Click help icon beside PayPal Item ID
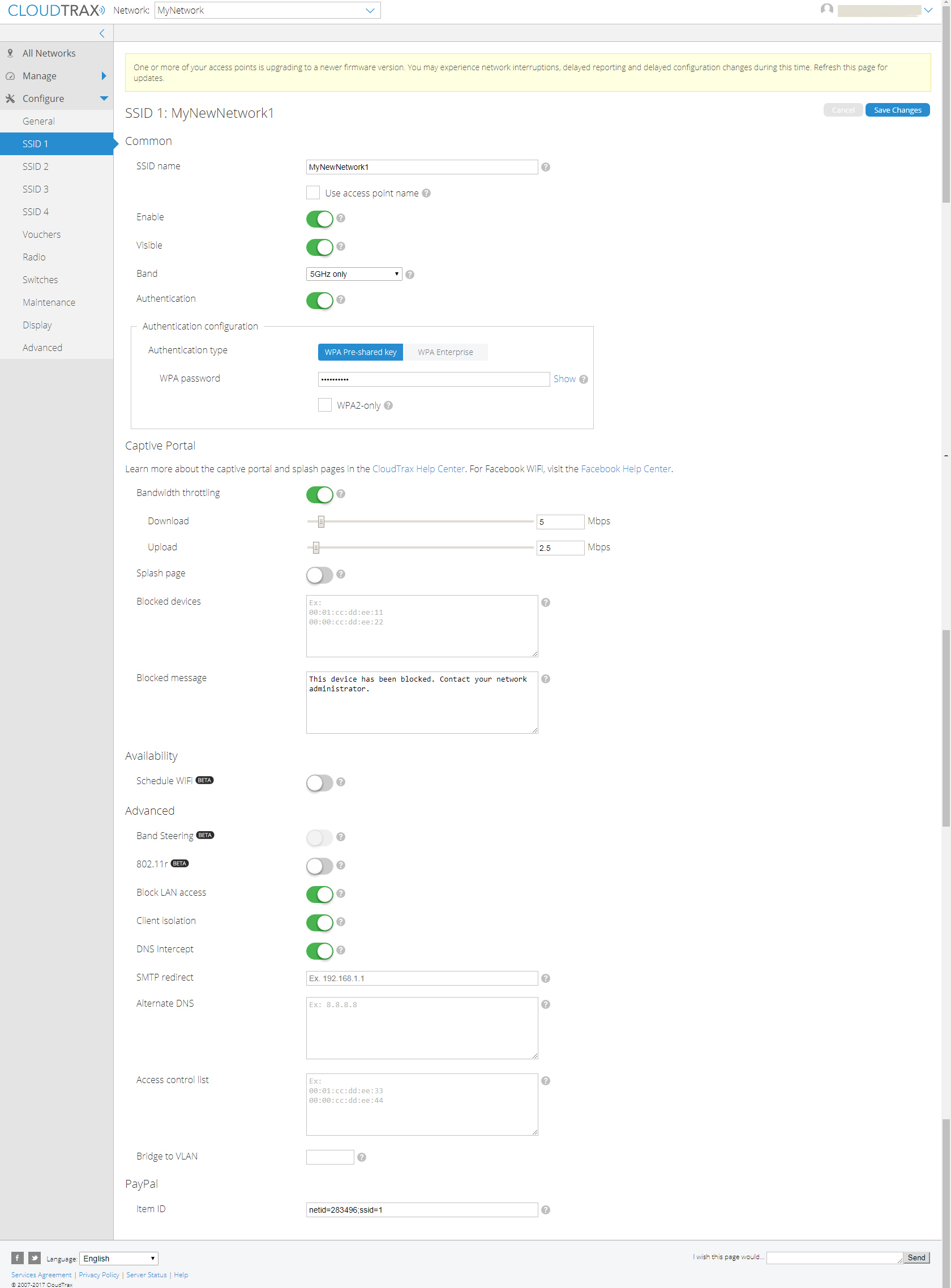Image resolution: width=951 pixels, height=1288 pixels. (x=545, y=1210)
